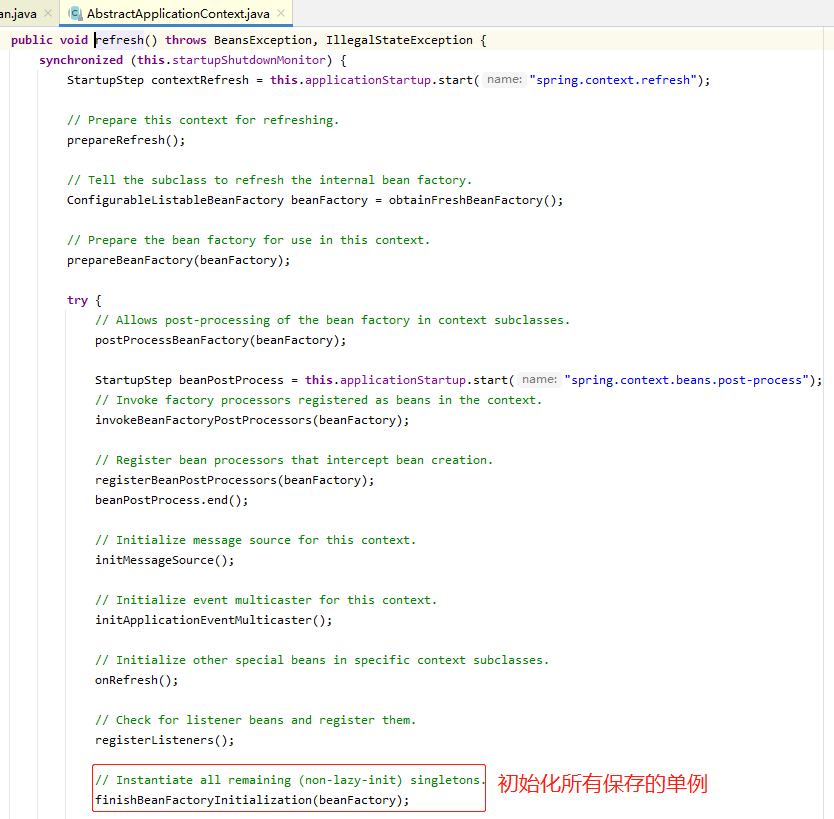Click the "spring.context.refresh" string literal
Viewport: 834px width, 819px height.
[613, 80]
